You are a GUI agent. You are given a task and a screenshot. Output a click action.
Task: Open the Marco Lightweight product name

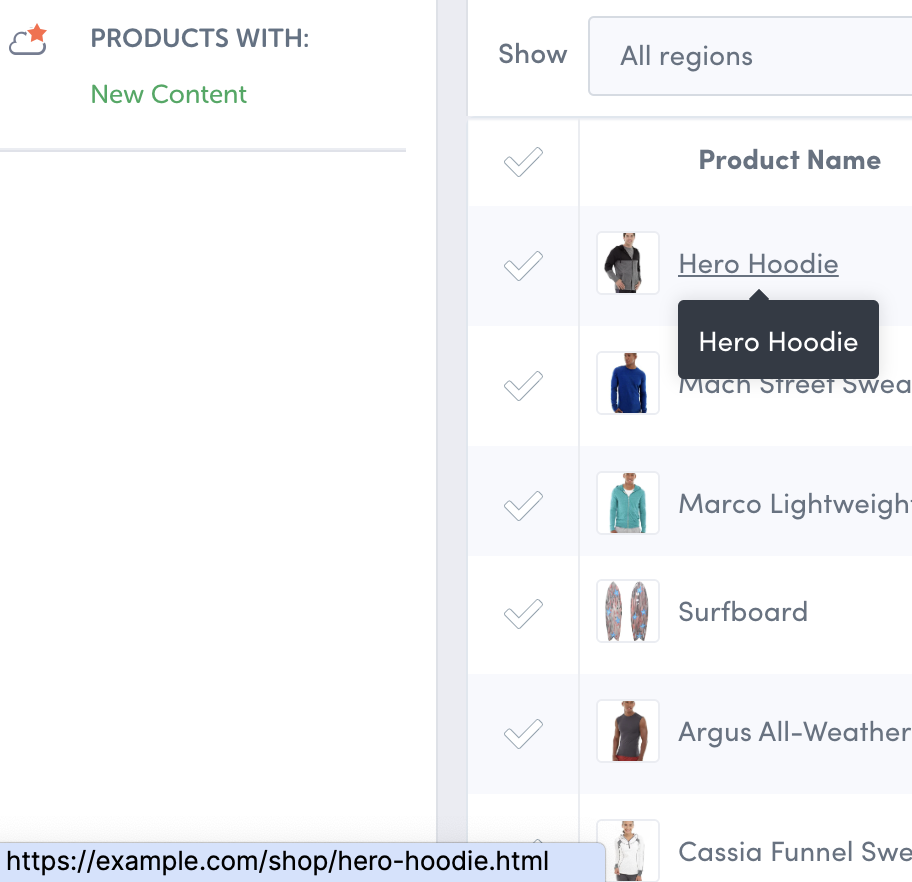click(794, 503)
